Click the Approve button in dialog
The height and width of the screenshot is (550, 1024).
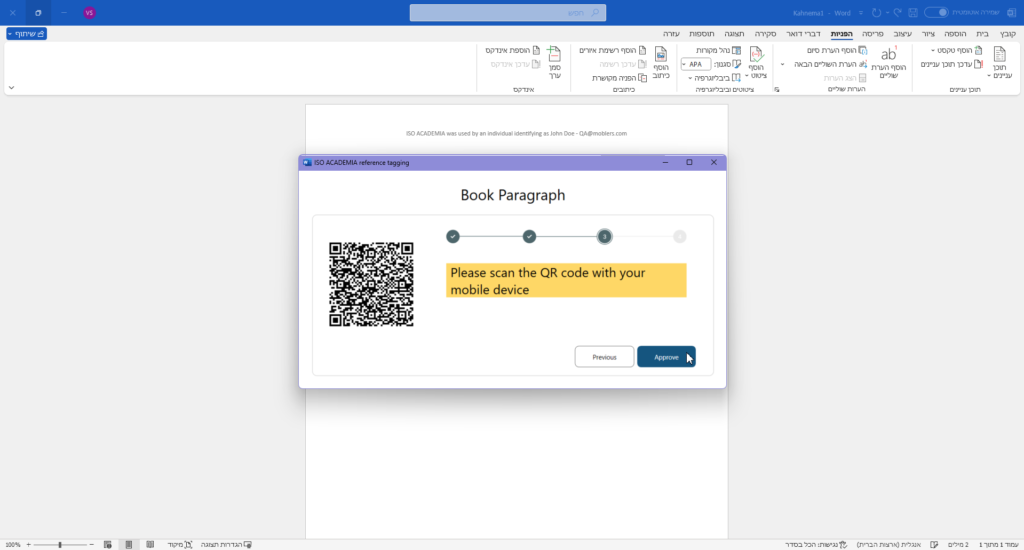(x=666, y=357)
